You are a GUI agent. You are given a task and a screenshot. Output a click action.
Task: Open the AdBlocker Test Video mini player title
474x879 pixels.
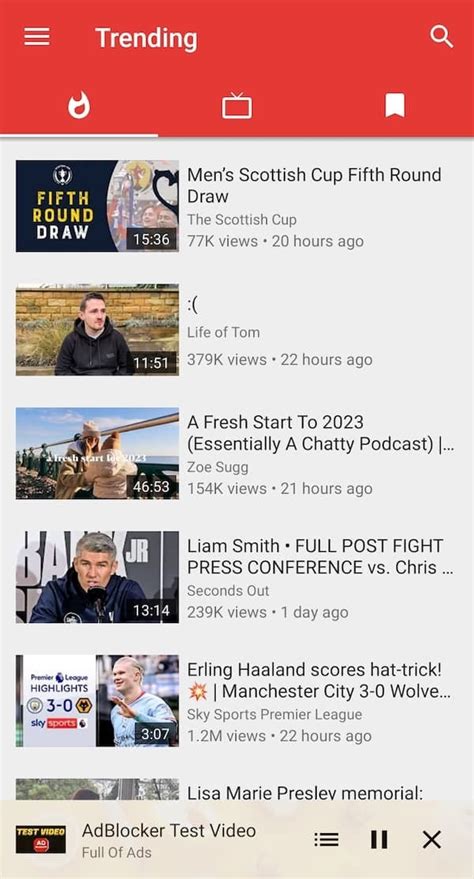pyautogui.click(x=169, y=830)
